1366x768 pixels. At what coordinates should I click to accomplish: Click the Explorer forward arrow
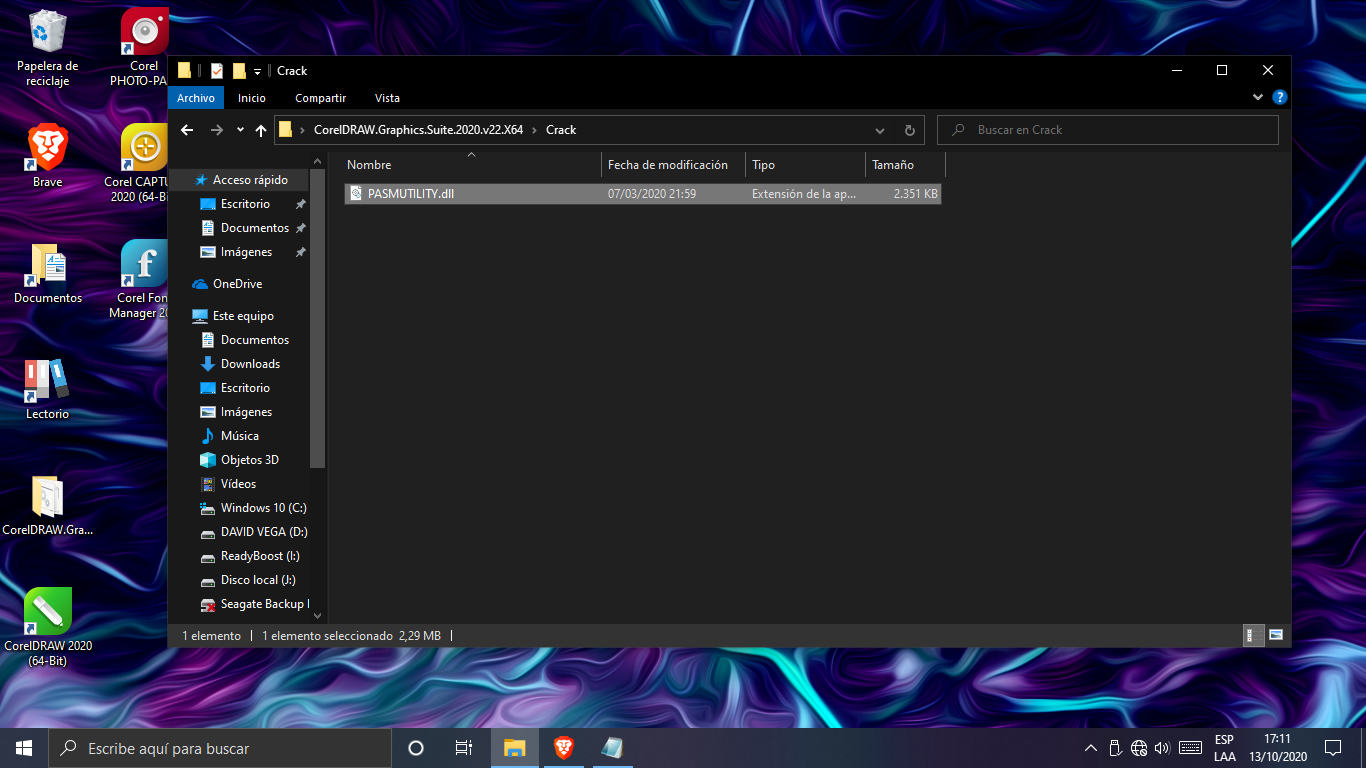pyautogui.click(x=217, y=130)
